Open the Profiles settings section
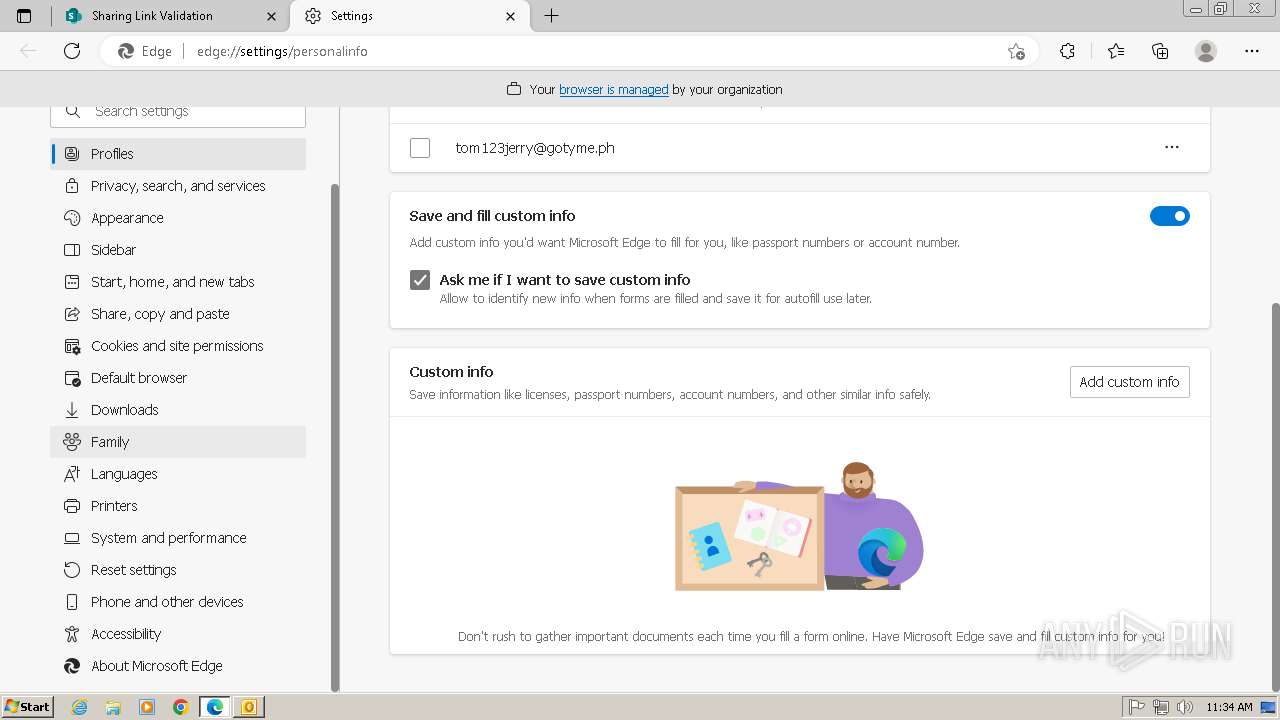Viewport: 1280px width, 720px height. pos(178,154)
